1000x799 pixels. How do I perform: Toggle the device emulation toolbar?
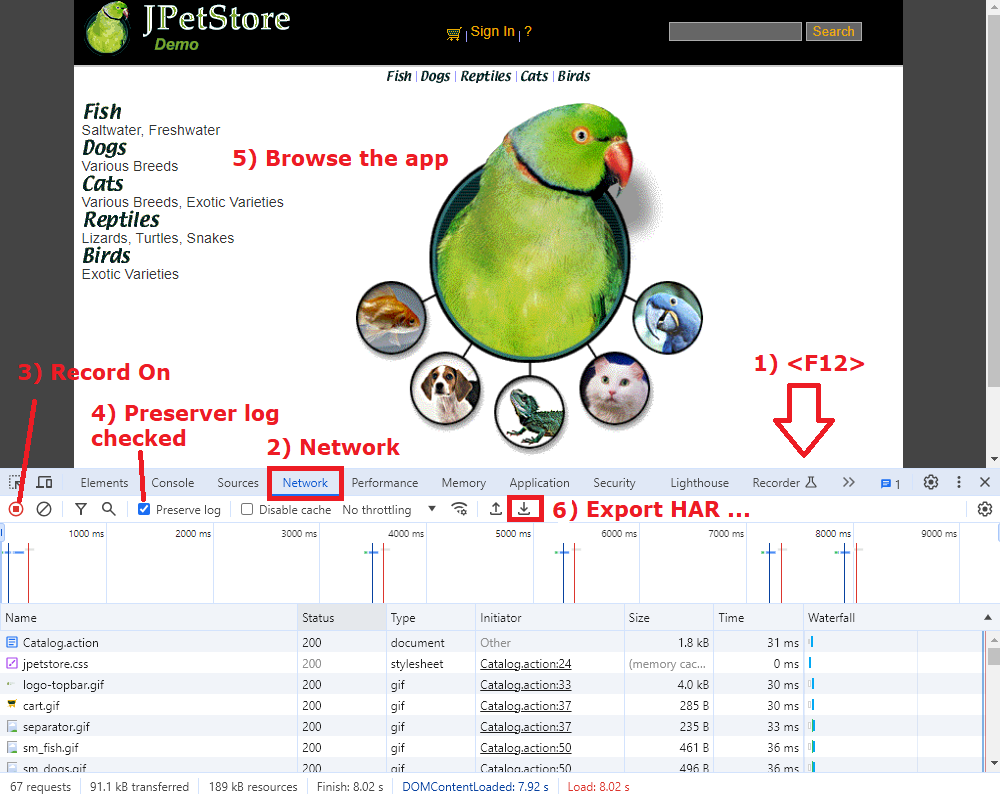[x=44, y=482]
